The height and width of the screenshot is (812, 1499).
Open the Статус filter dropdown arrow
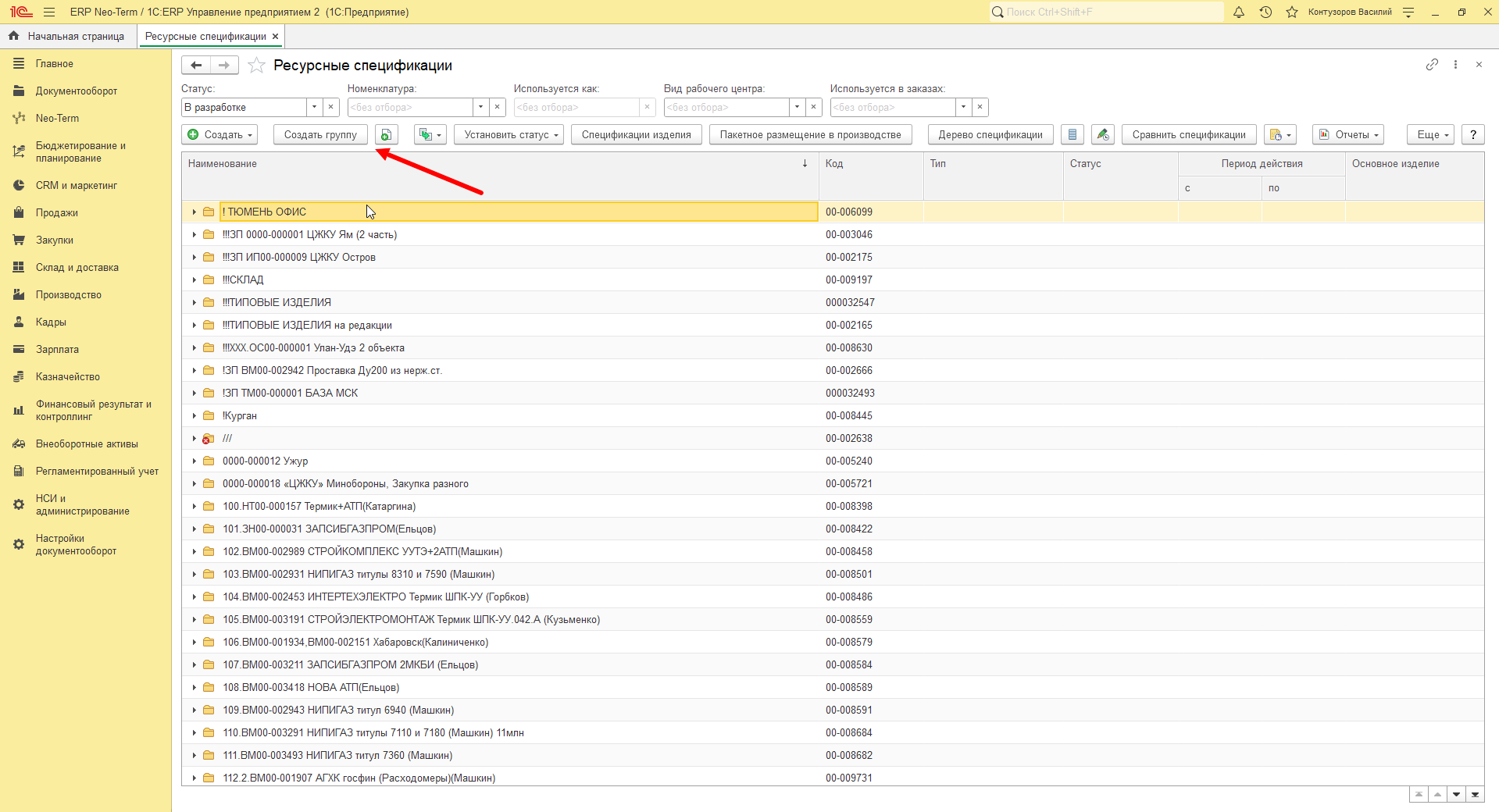coord(314,107)
